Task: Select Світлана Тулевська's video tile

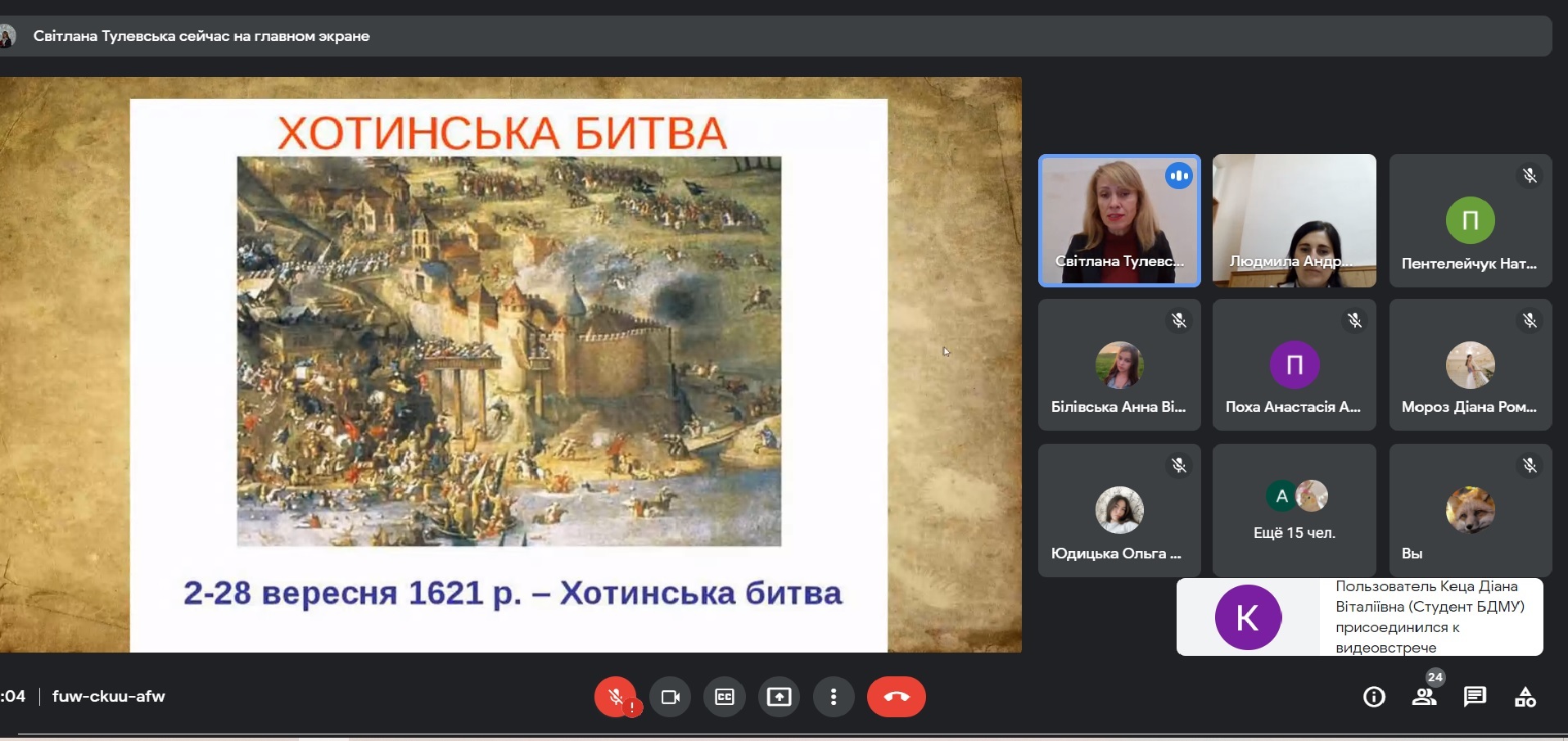Action: click(x=1118, y=220)
